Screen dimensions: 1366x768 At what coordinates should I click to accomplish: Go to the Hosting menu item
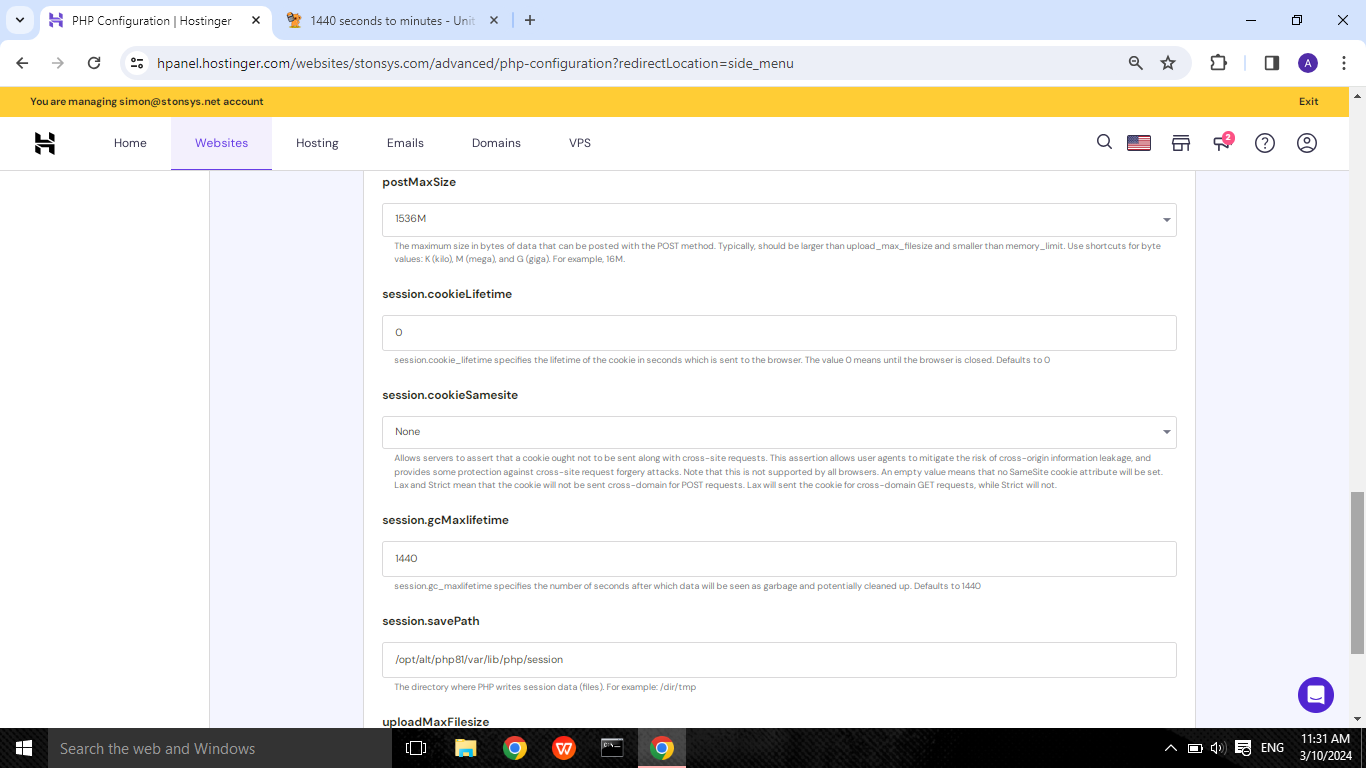[x=317, y=143]
